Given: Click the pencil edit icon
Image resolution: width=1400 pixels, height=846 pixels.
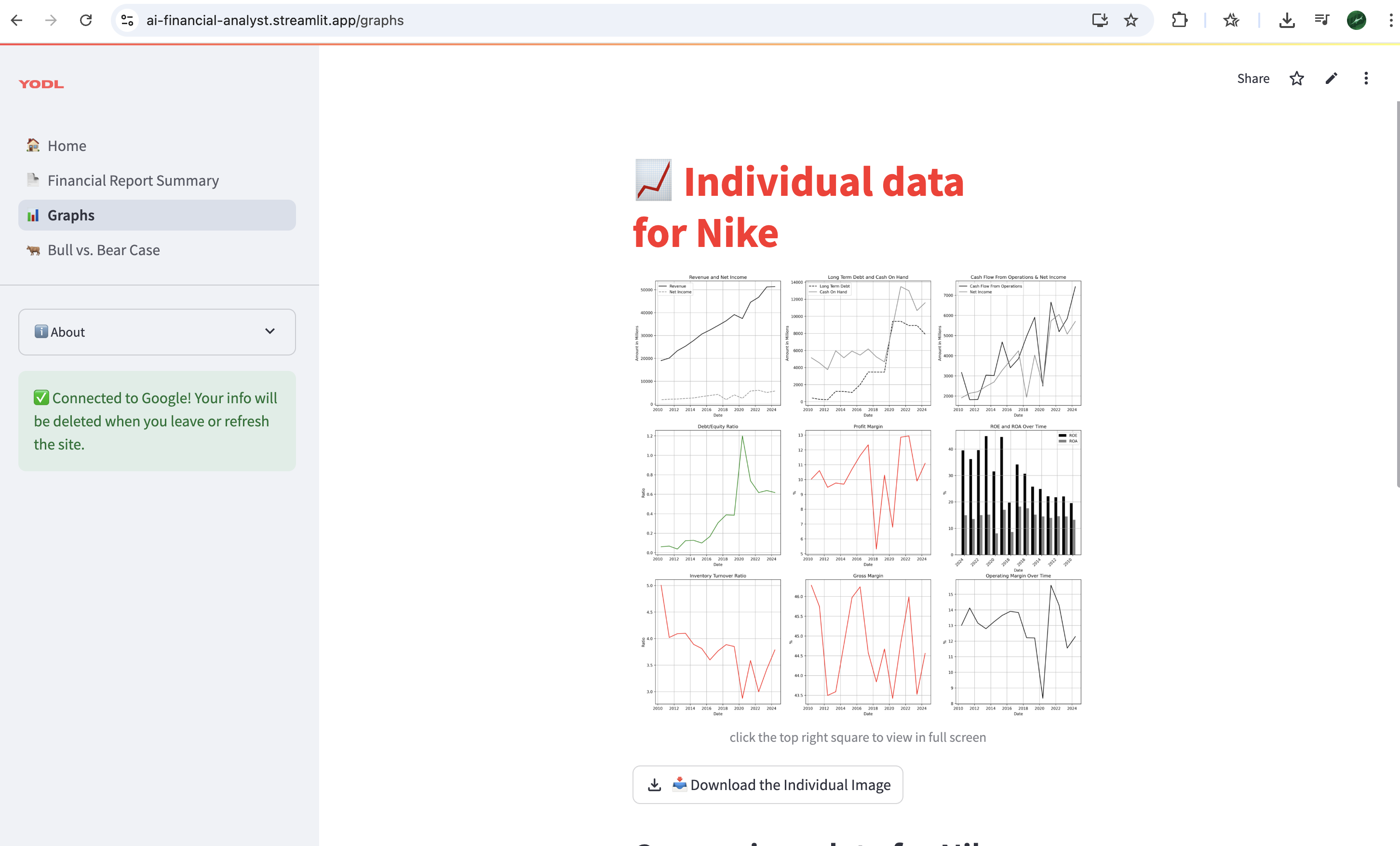Looking at the screenshot, I should coord(1331,79).
